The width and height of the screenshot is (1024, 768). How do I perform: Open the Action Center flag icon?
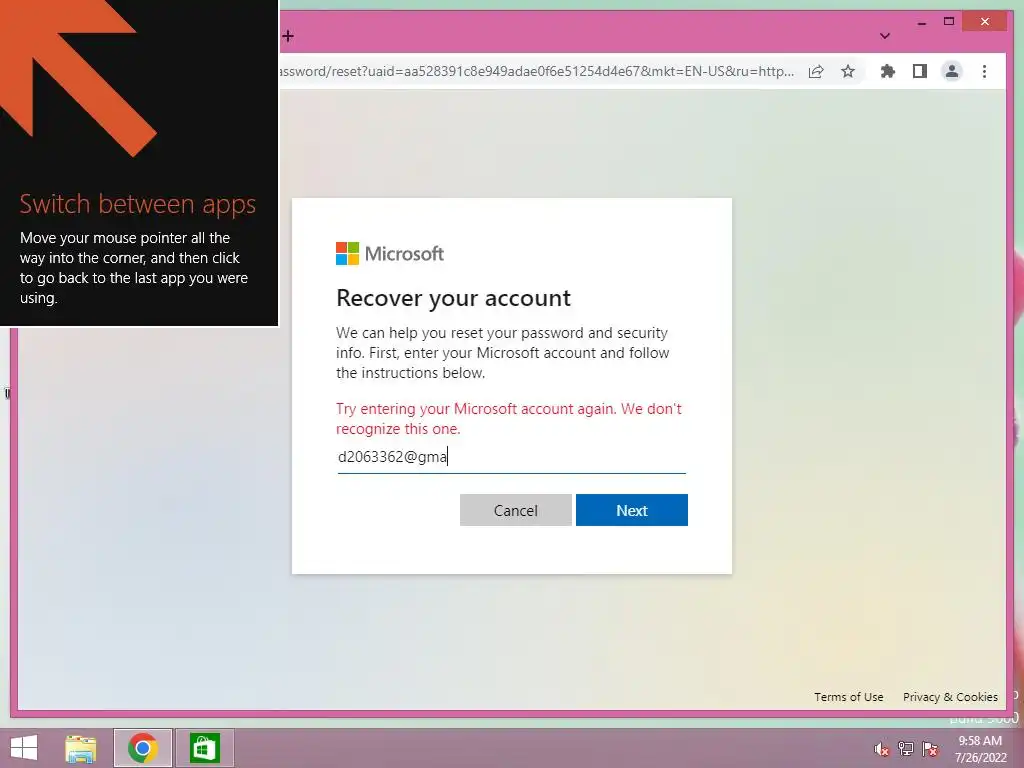(x=930, y=749)
